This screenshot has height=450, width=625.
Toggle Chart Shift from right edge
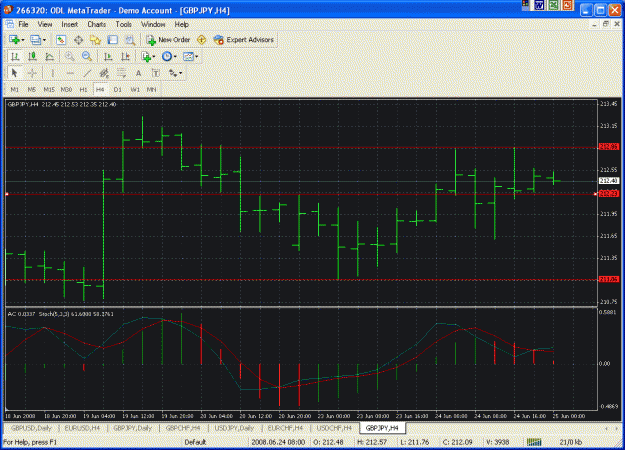[x=126, y=57]
